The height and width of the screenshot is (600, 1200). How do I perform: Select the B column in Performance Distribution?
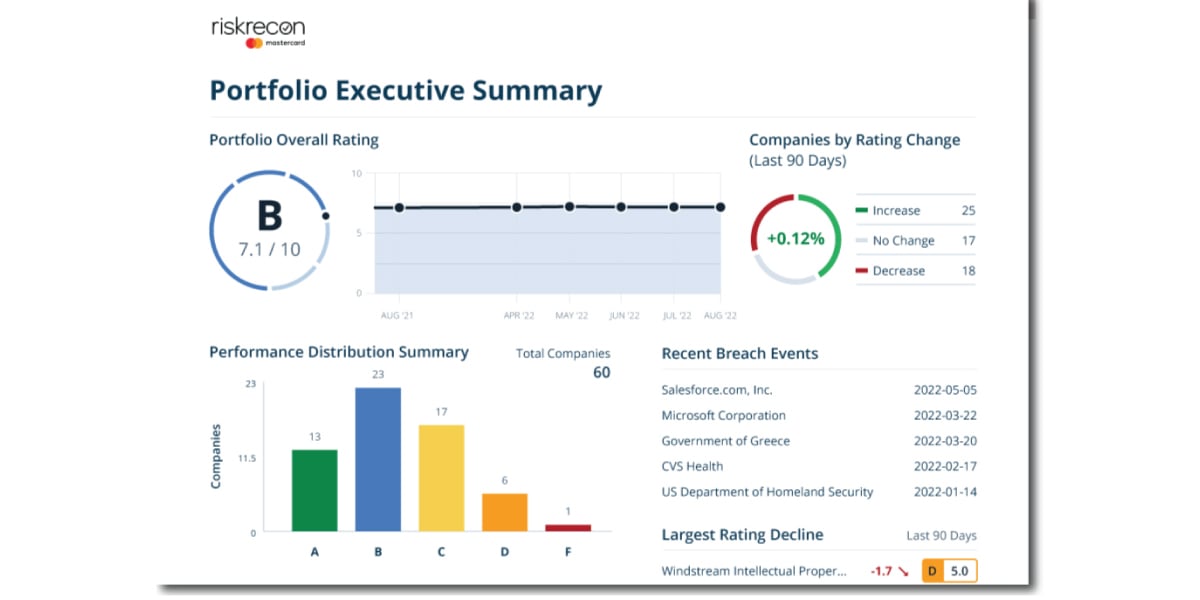pos(378,460)
